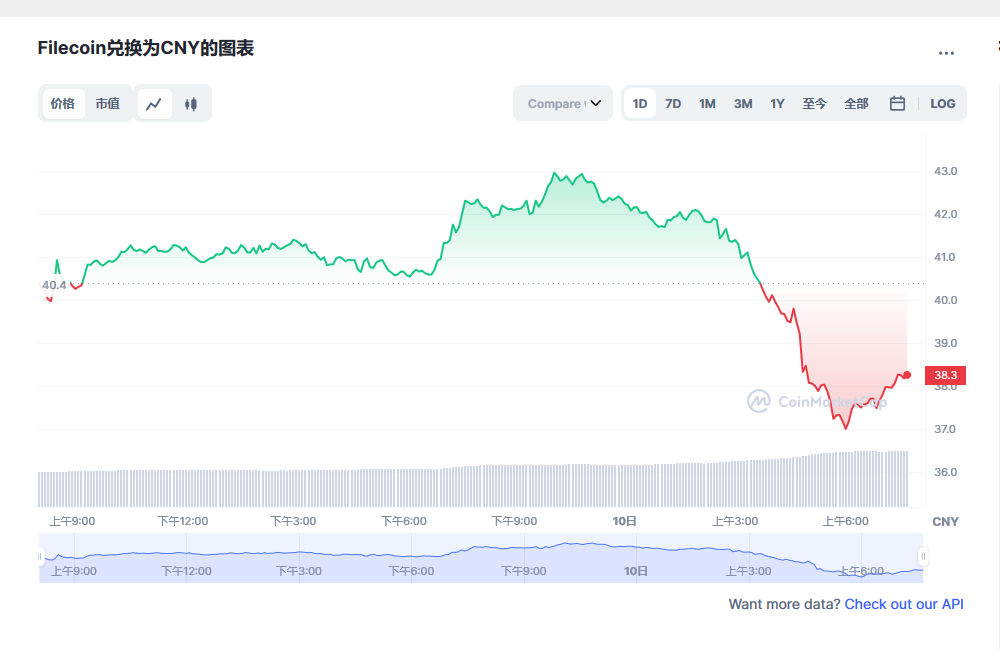Click the 全部 range option
The width and height of the screenshot is (1000, 650).
[856, 103]
